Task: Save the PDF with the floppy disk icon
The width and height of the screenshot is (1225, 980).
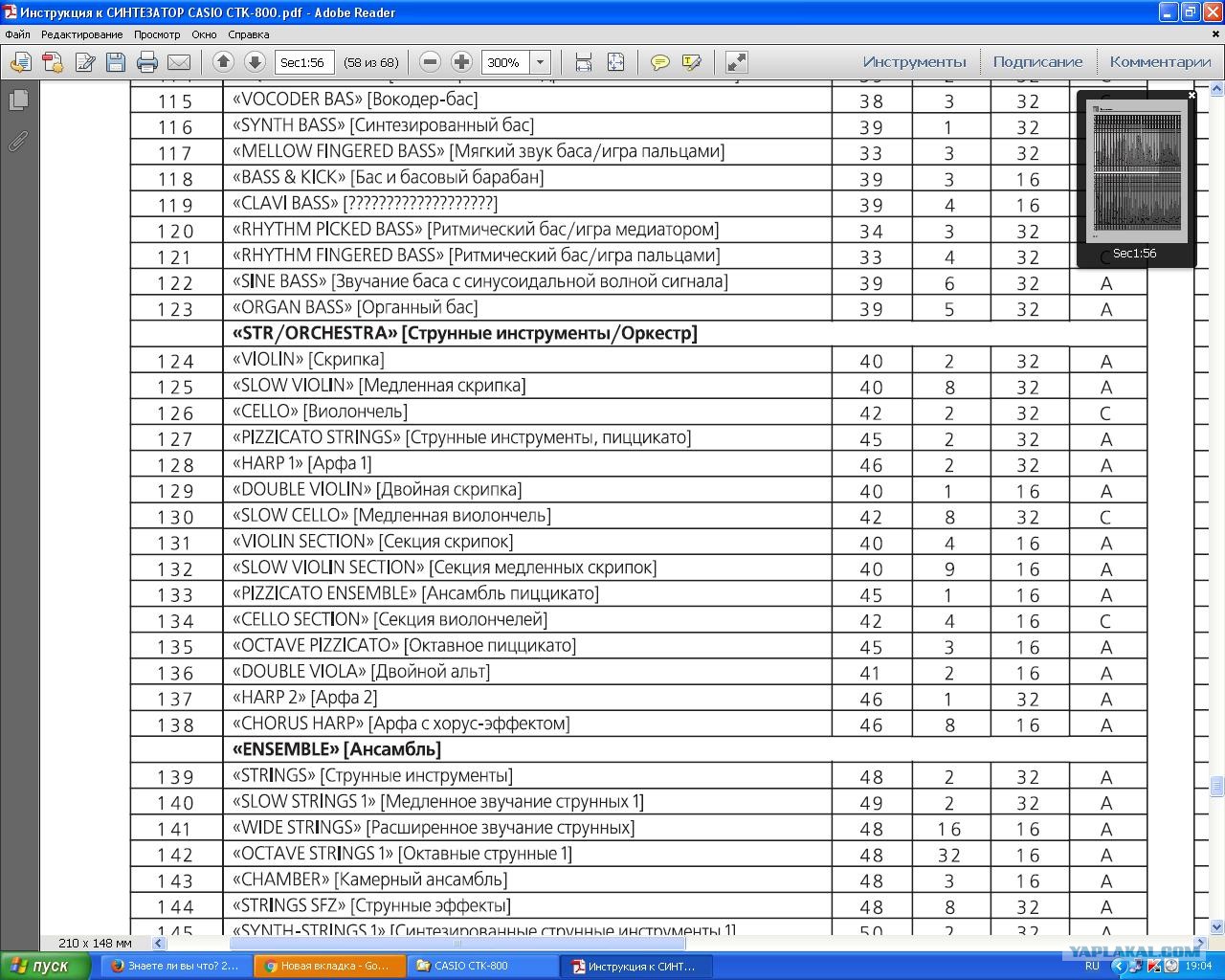Action: tap(116, 62)
